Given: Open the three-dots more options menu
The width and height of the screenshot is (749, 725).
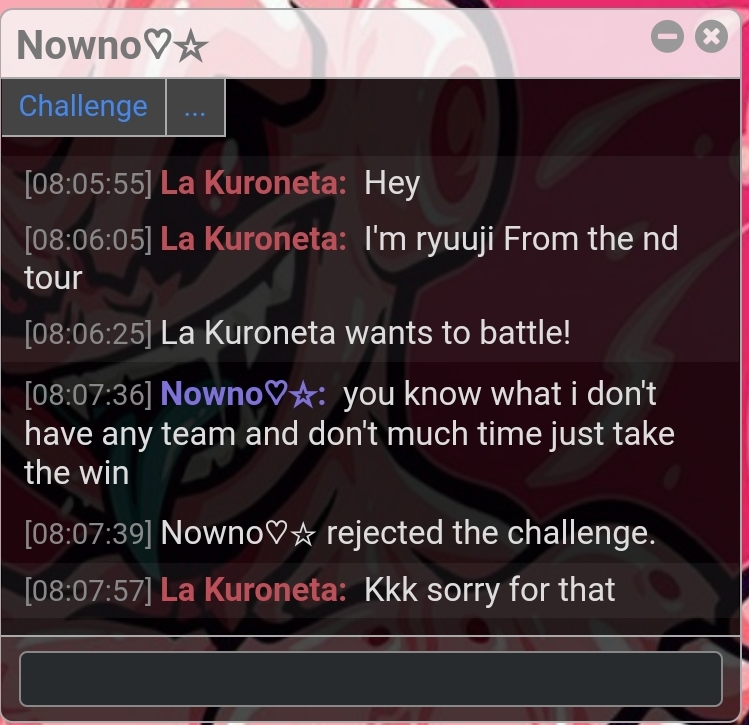Looking at the screenshot, I should 195,107.
